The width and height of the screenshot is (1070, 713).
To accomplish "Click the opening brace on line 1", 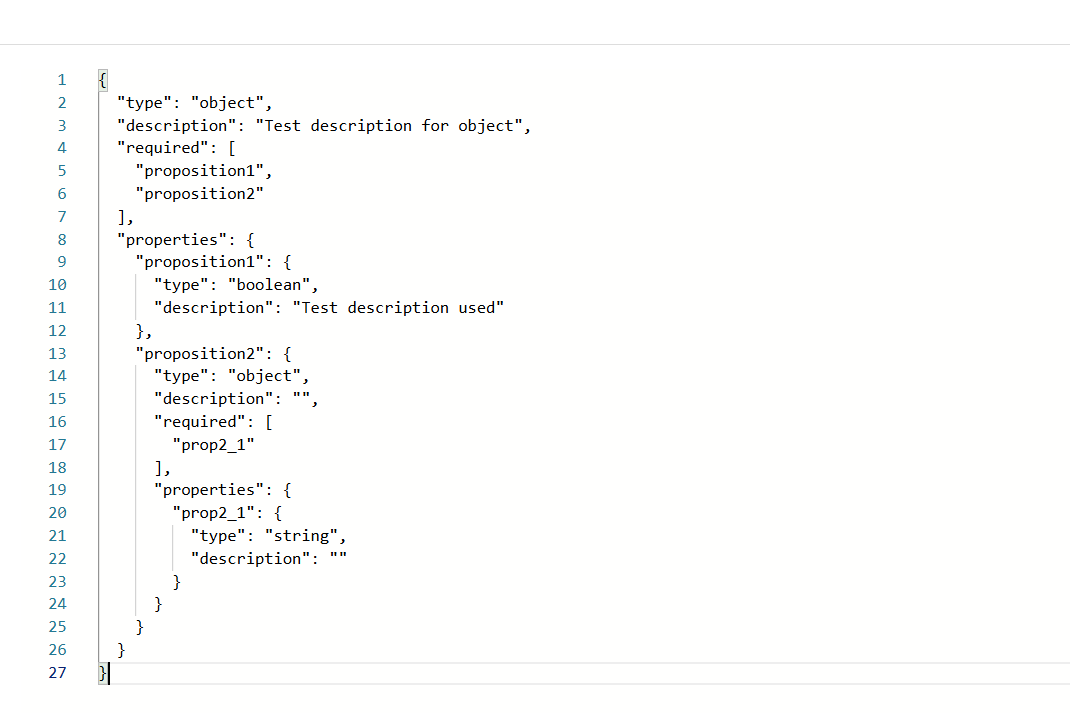I will 103,80.
